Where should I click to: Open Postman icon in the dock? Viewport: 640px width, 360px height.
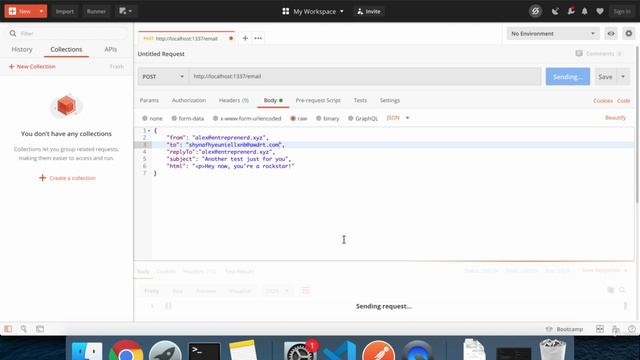tap(378, 351)
